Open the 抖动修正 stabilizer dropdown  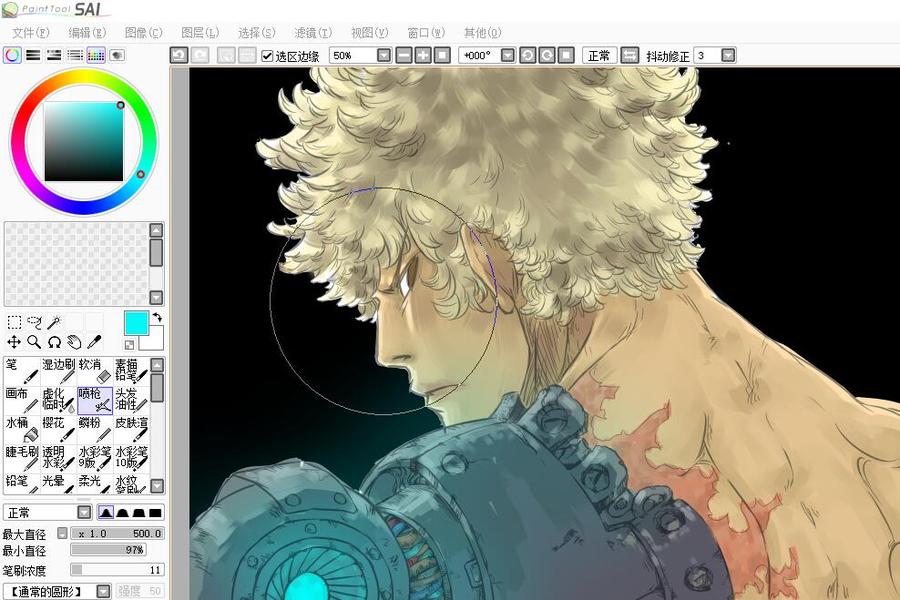728,55
